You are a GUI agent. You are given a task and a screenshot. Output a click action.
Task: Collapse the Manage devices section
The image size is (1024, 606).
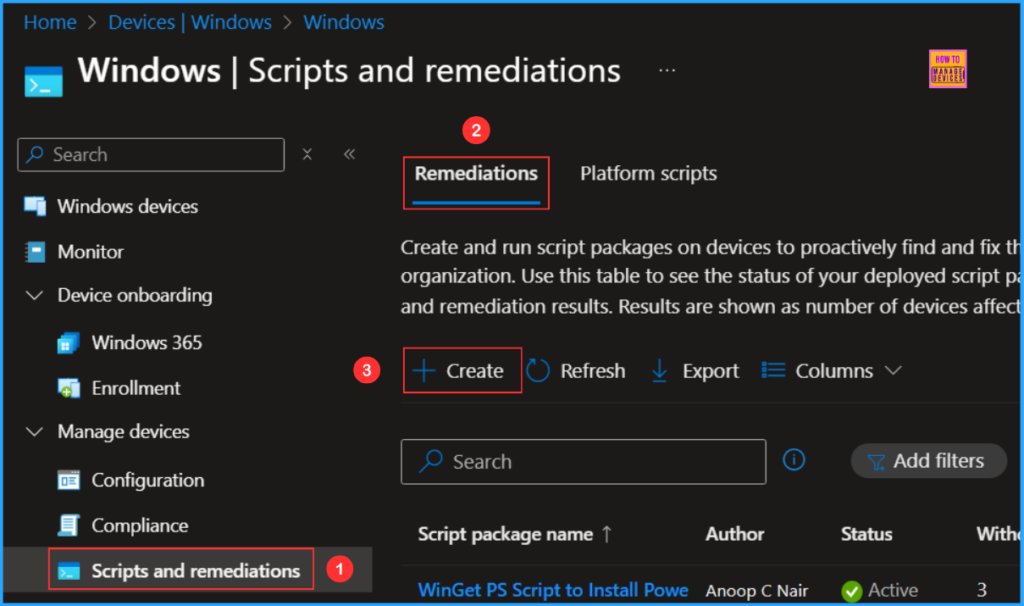pos(35,432)
